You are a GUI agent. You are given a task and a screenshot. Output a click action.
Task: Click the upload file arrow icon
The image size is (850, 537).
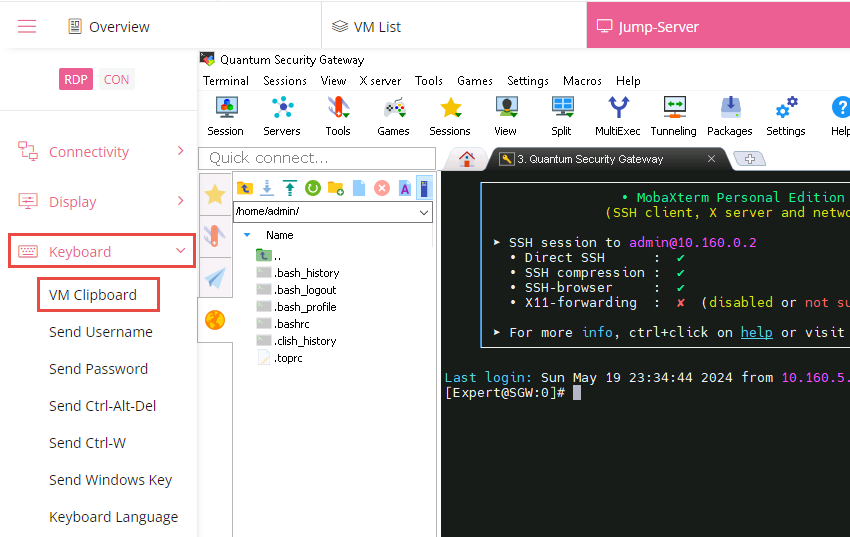pyautogui.click(x=290, y=188)
